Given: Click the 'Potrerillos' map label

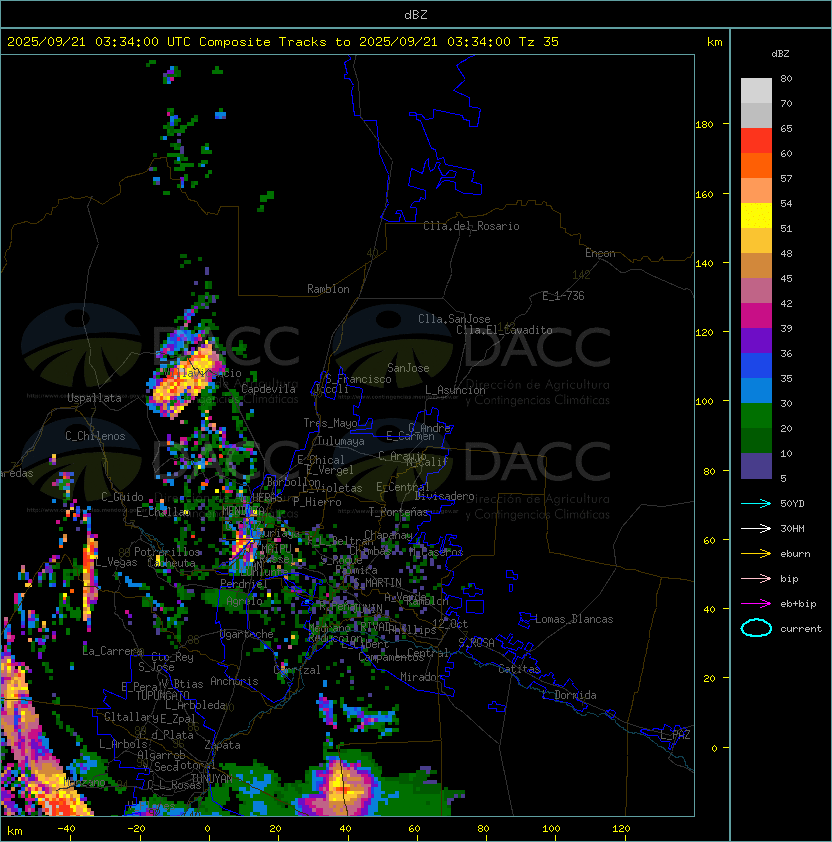Looking at the screenshot, I should (x=167, y=552).
